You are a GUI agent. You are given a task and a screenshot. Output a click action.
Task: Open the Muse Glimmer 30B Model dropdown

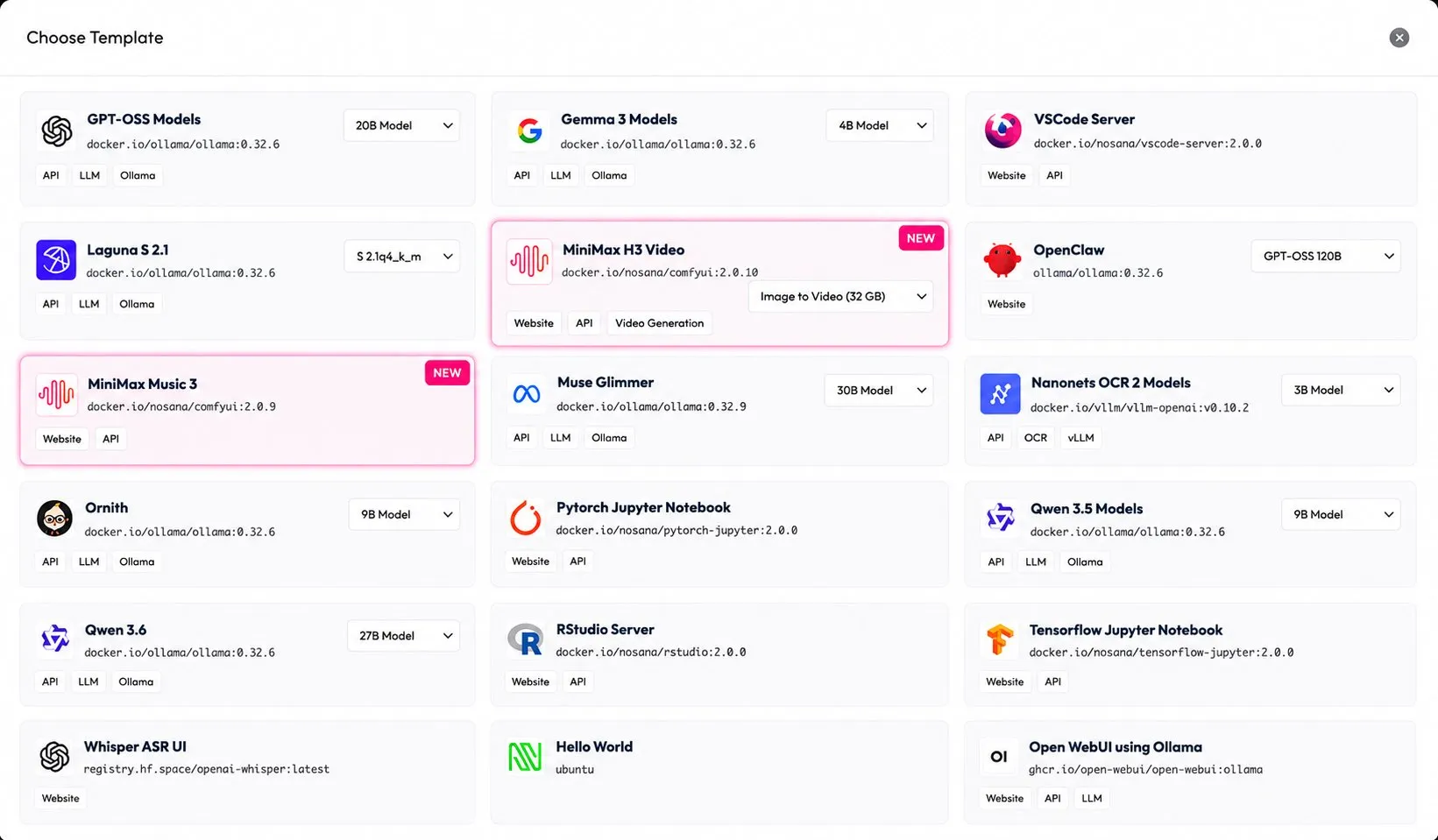879,390
